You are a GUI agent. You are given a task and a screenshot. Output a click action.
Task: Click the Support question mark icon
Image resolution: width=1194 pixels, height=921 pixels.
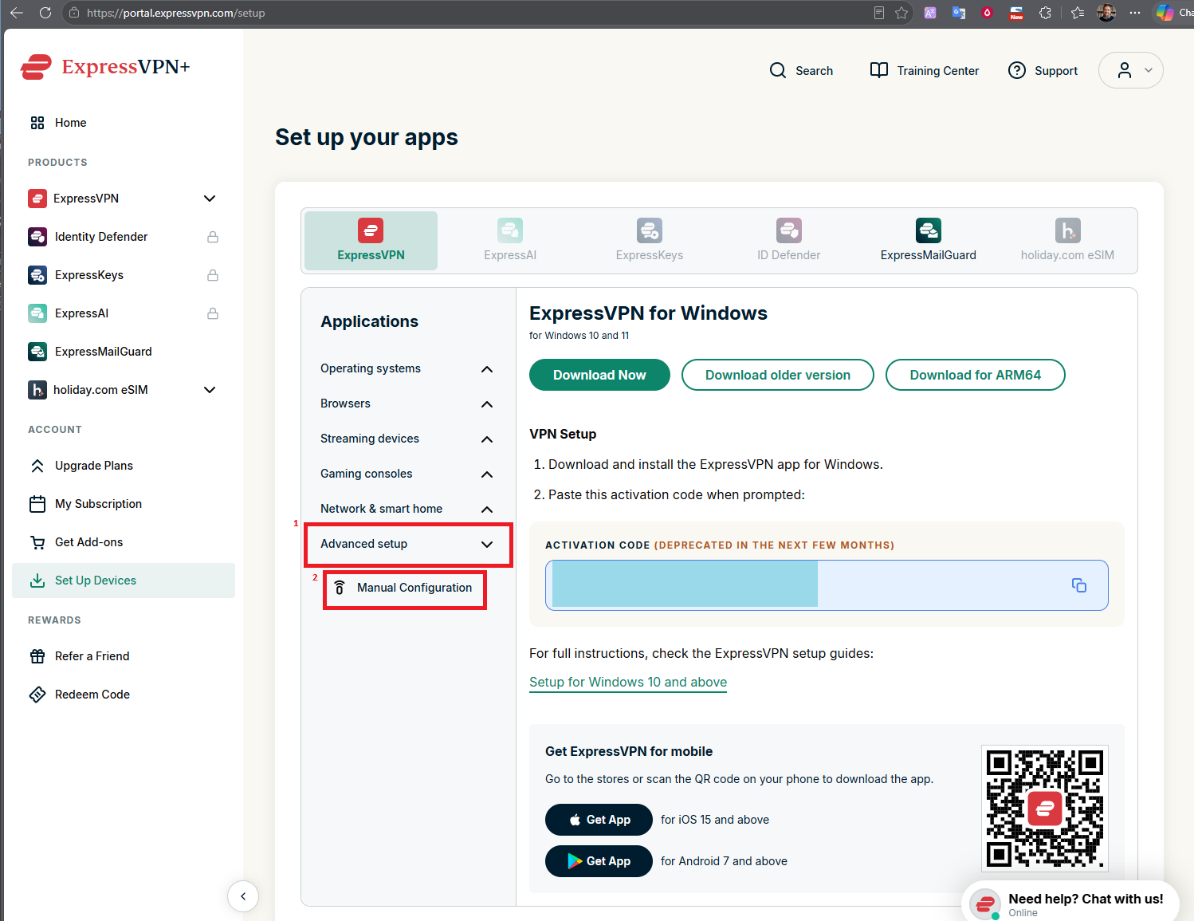[x=1017, y=71]
